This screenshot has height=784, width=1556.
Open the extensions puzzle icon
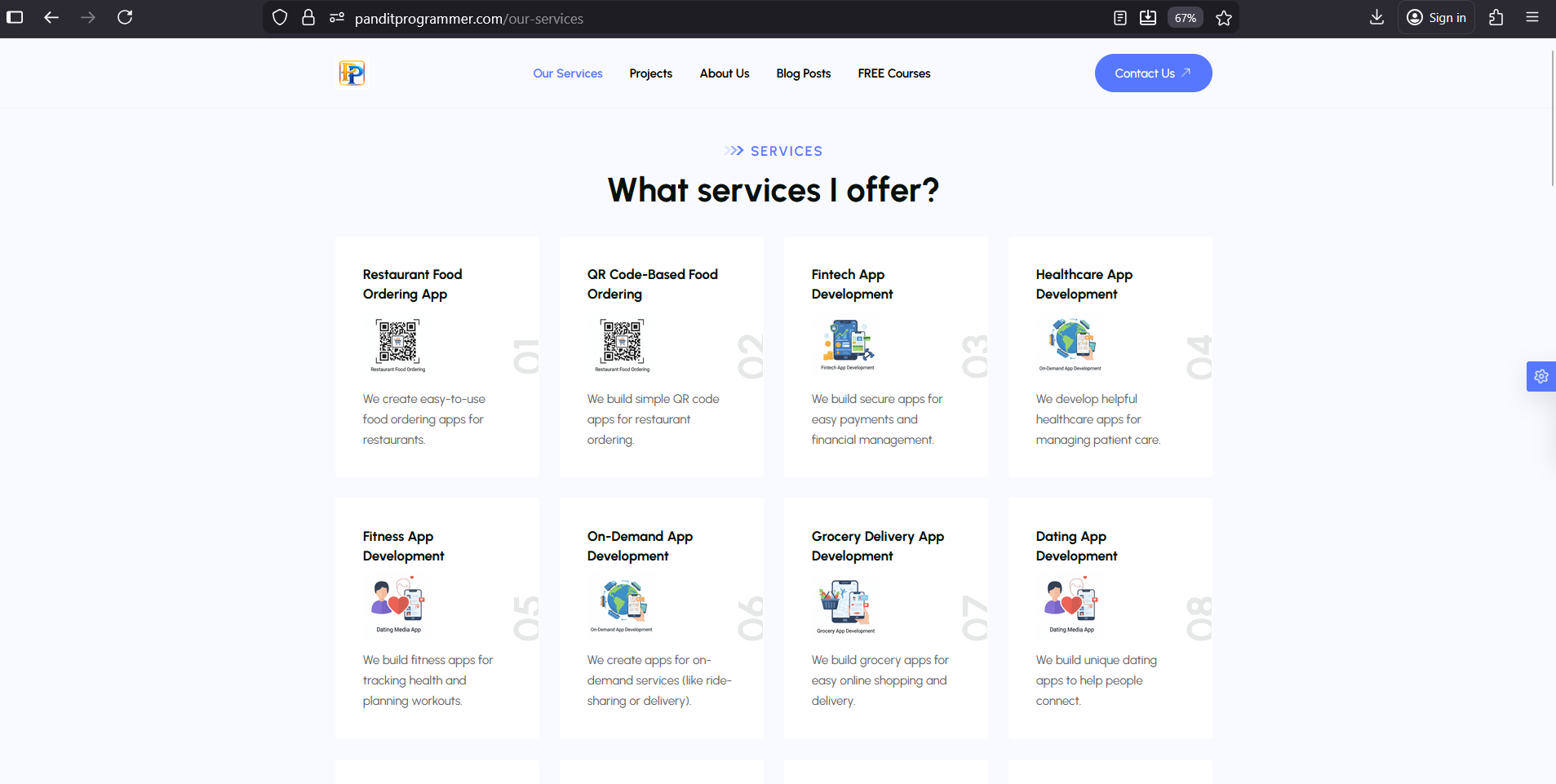(1496, 17)
